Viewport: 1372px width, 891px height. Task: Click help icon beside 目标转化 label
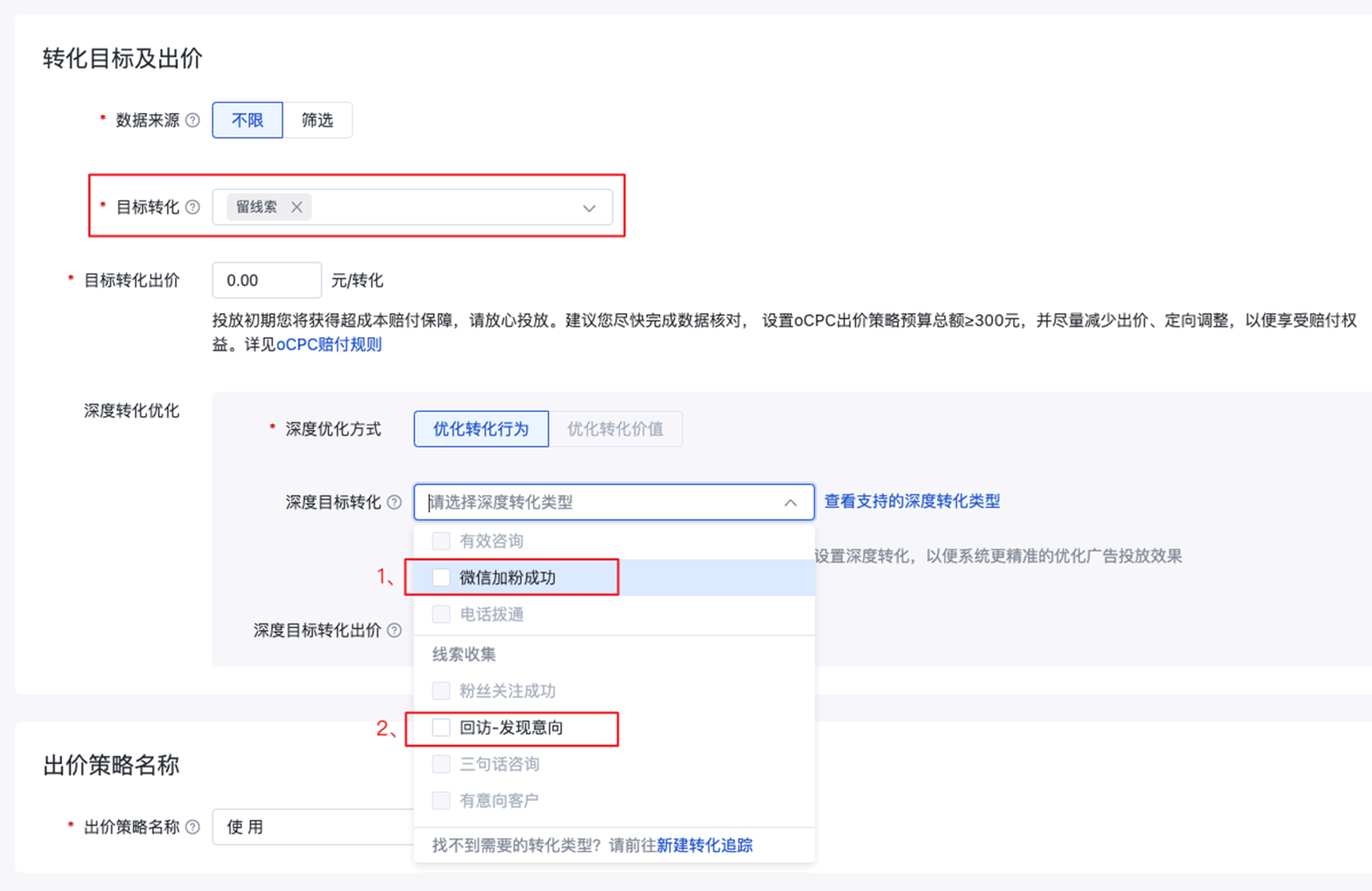click(193, 207)
